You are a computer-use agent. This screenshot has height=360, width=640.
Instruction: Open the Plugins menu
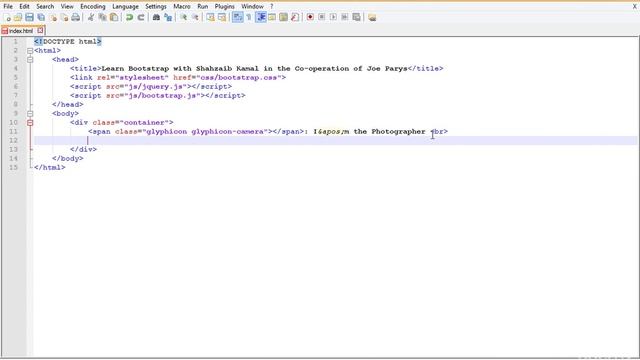point(224,7)
